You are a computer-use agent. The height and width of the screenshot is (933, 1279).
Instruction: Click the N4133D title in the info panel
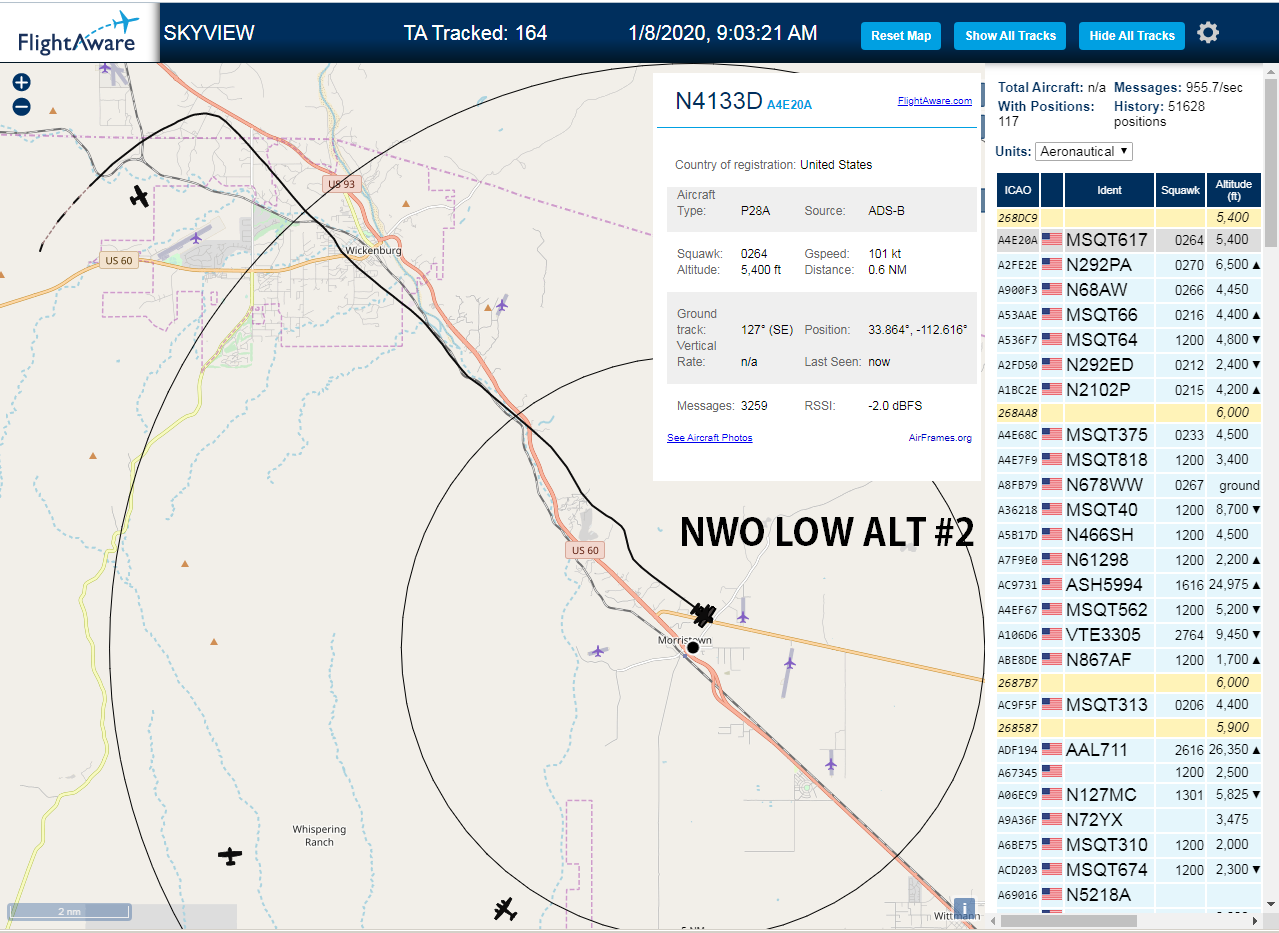pyautogui.click(x=719, y=101)
